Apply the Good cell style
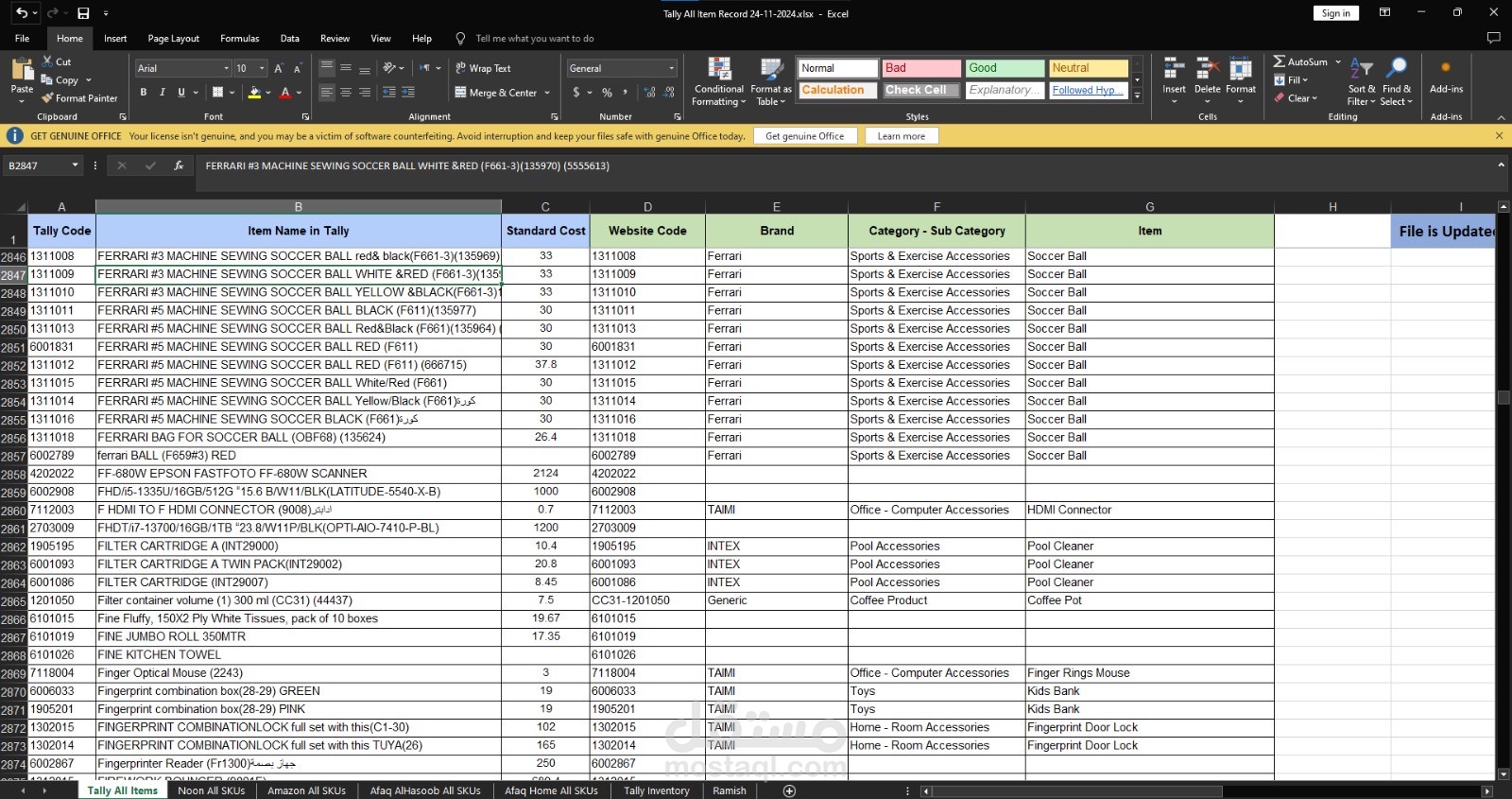 coord(1005,68)
